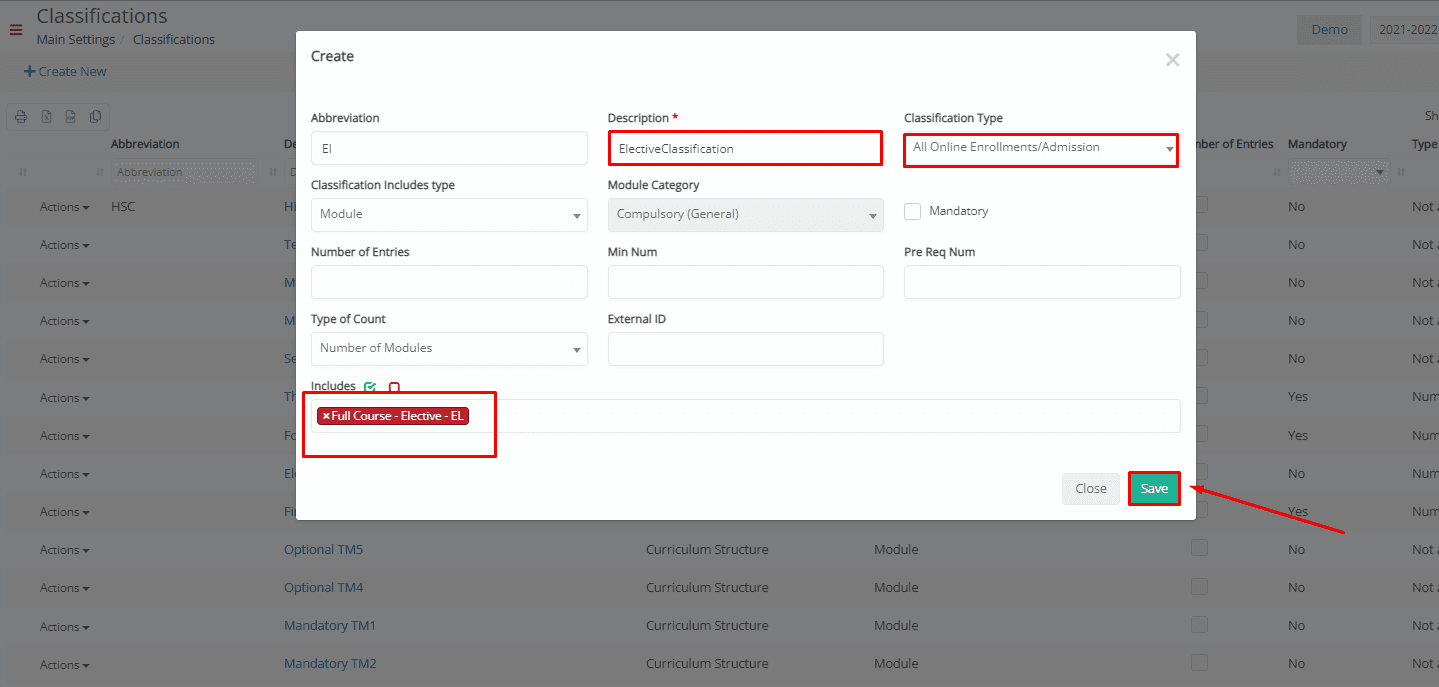Toggle the checkbox in the Mandatory TM2 row
1439x687 pixels.
click(1199, 662)
